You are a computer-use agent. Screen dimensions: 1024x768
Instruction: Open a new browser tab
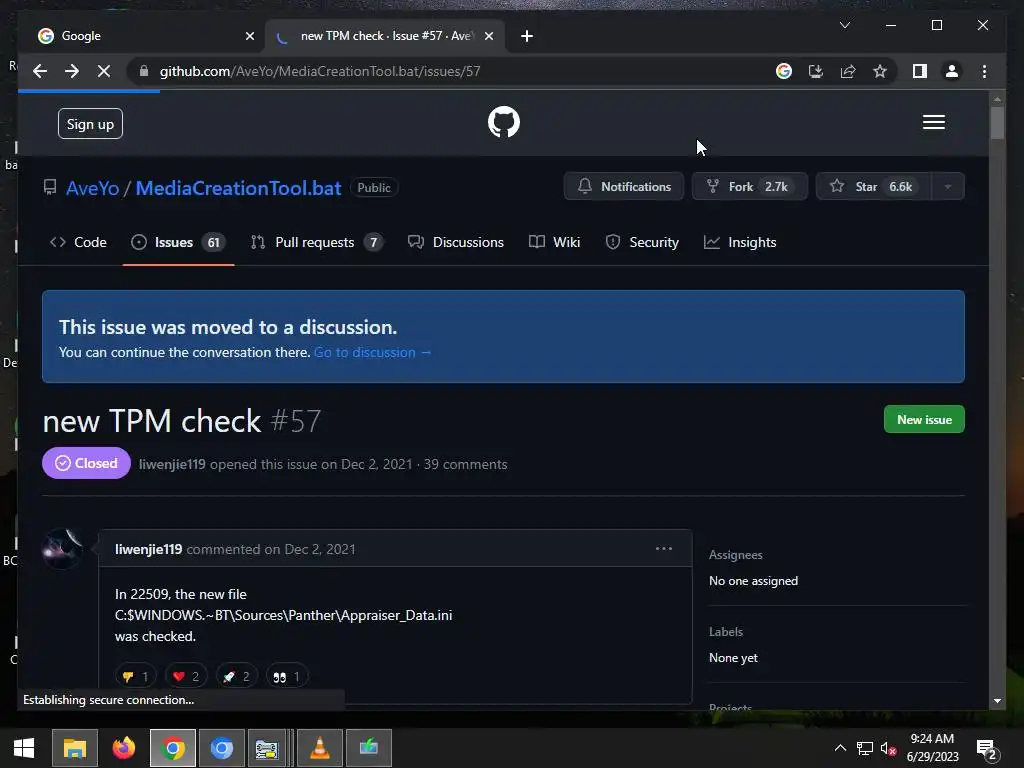527,36
